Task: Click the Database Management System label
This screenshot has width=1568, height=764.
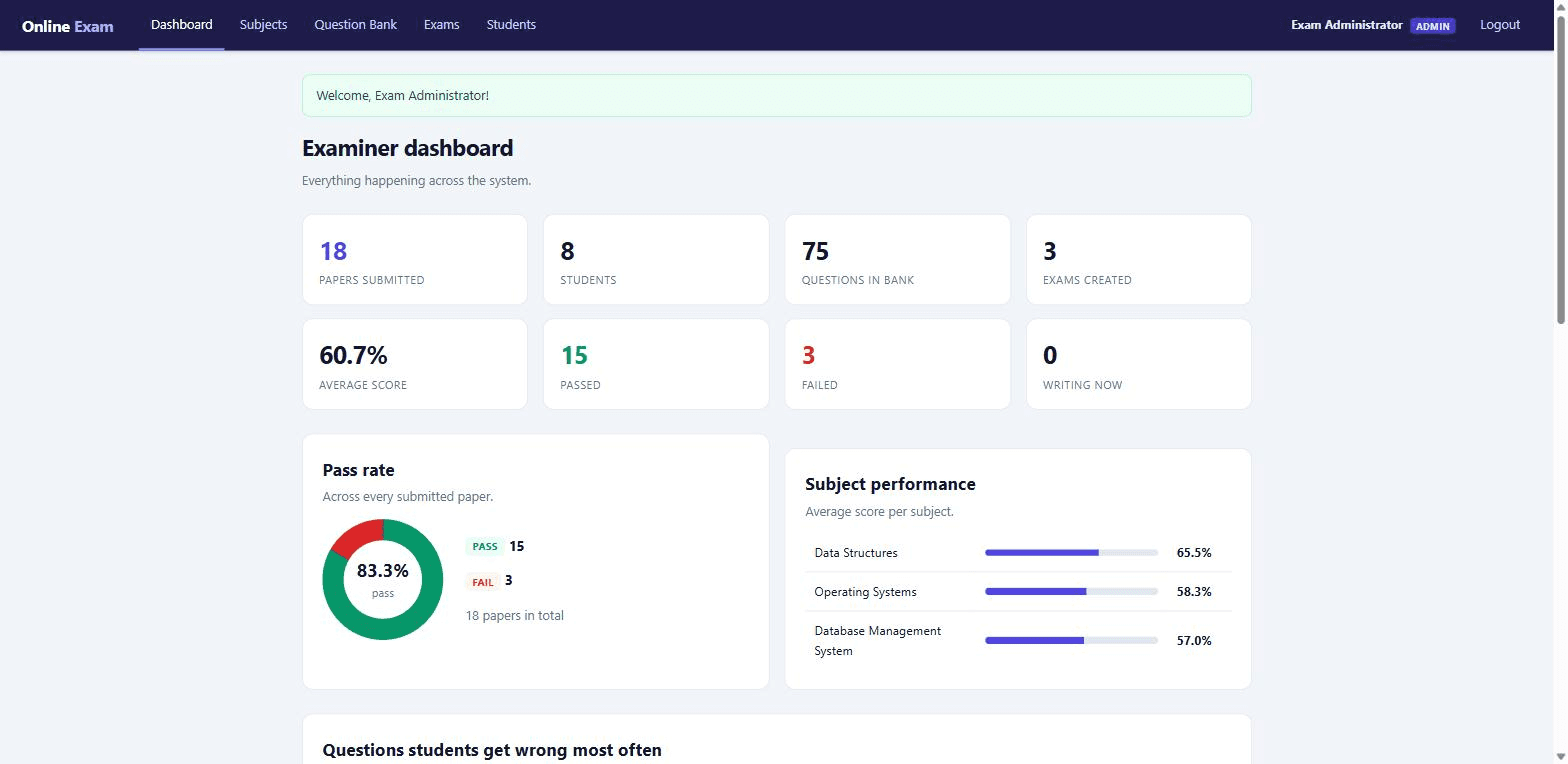Action: pos(878,641)
